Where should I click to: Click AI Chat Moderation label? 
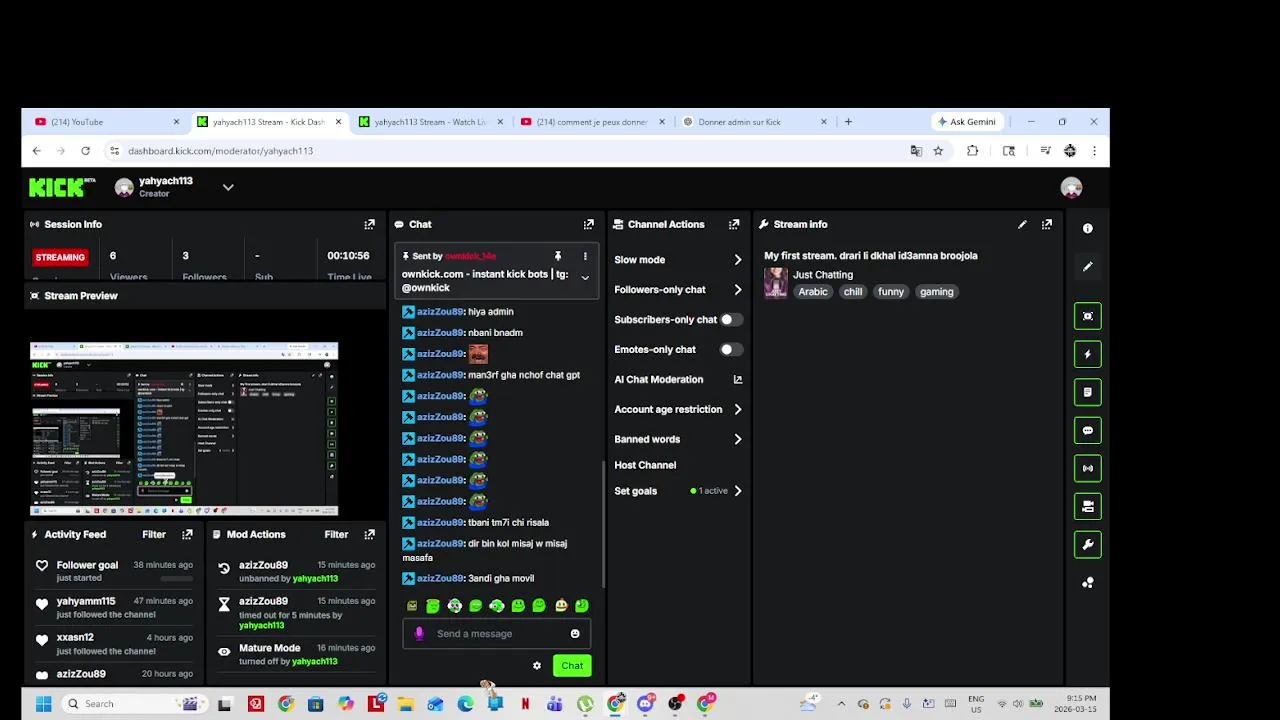tap(659, 380)
